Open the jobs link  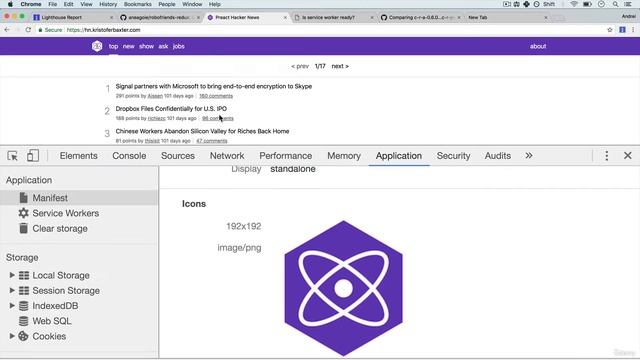point(178,47)
